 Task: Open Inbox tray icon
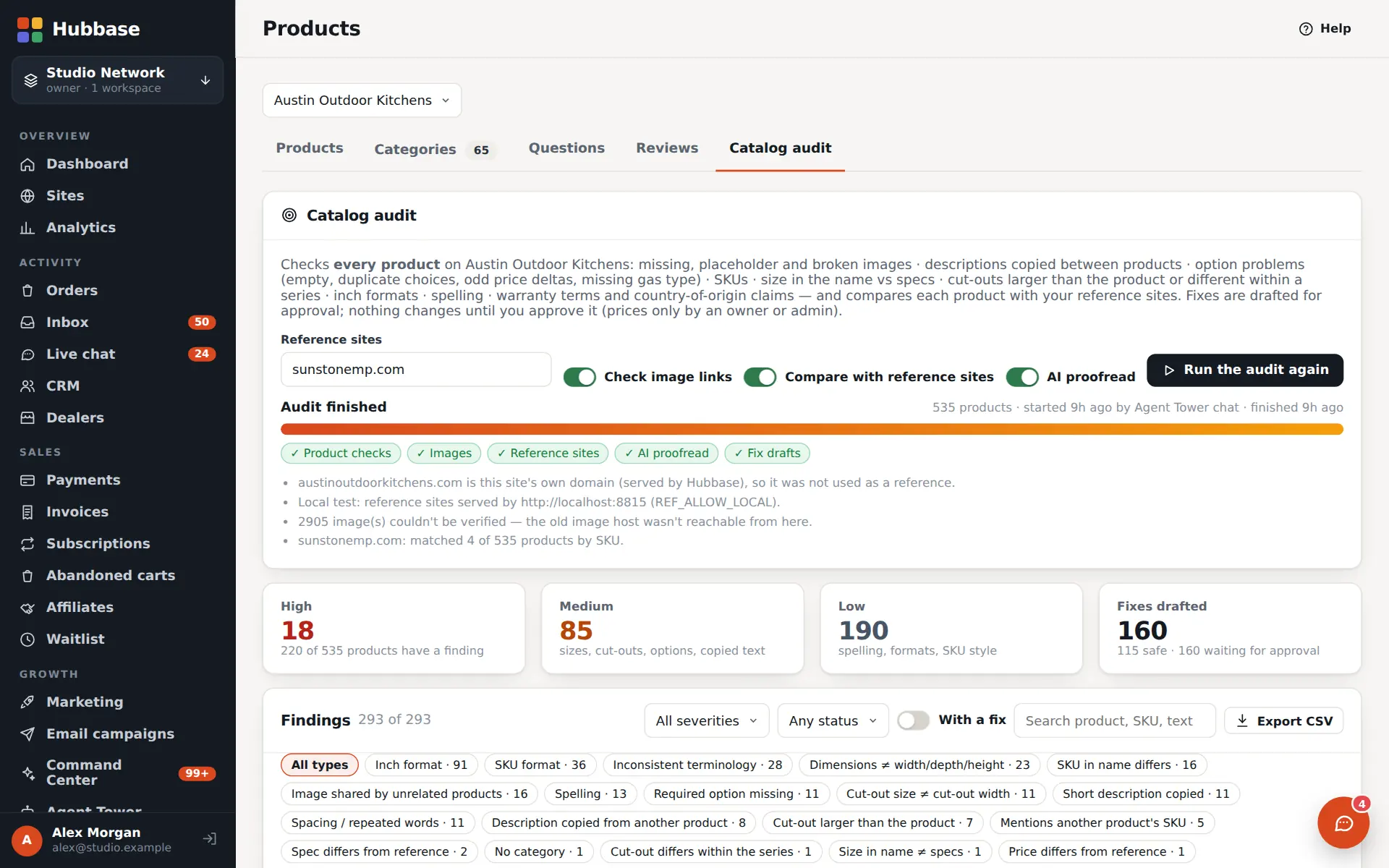pos(27,323)
